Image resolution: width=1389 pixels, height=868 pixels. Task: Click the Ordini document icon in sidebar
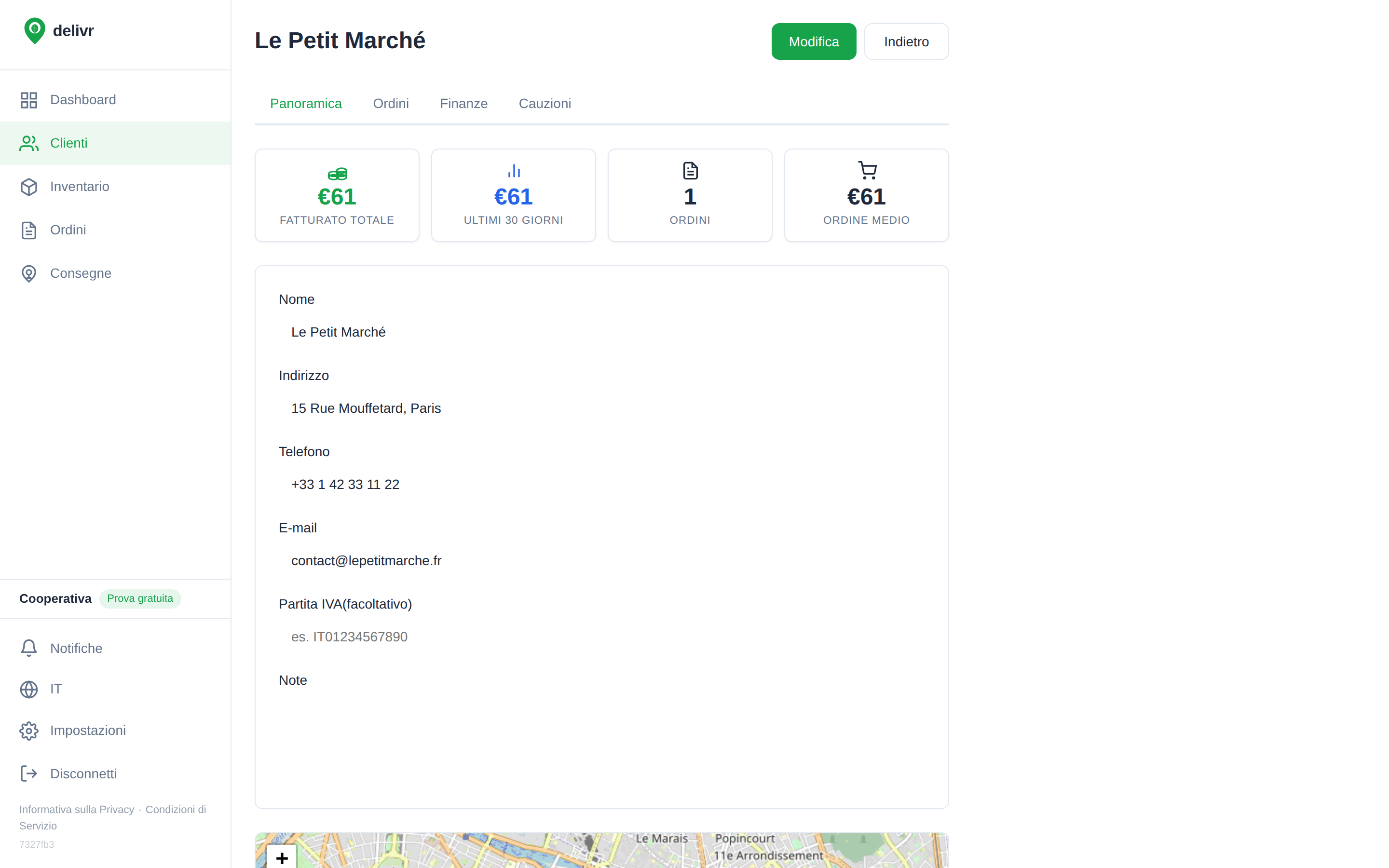tap(29, 230)
